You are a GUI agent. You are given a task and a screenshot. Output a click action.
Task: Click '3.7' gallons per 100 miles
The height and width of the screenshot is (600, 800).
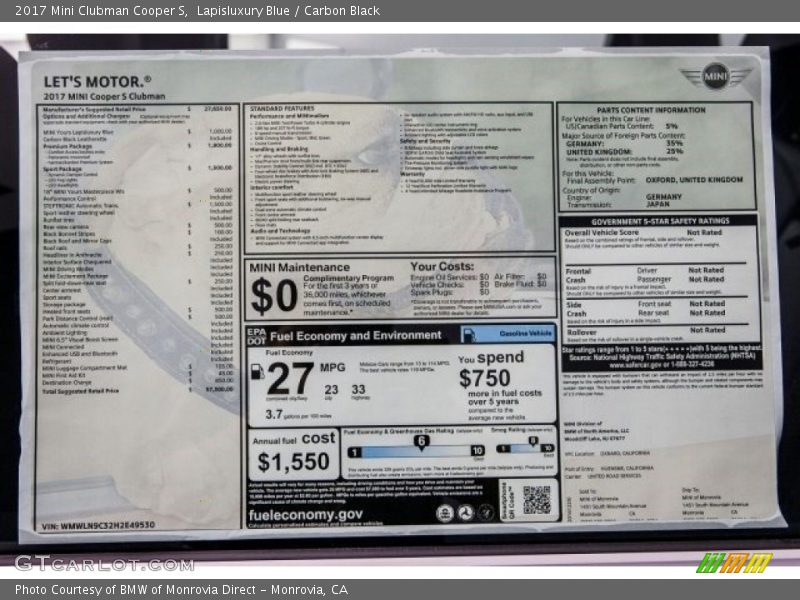coord(273,415)
